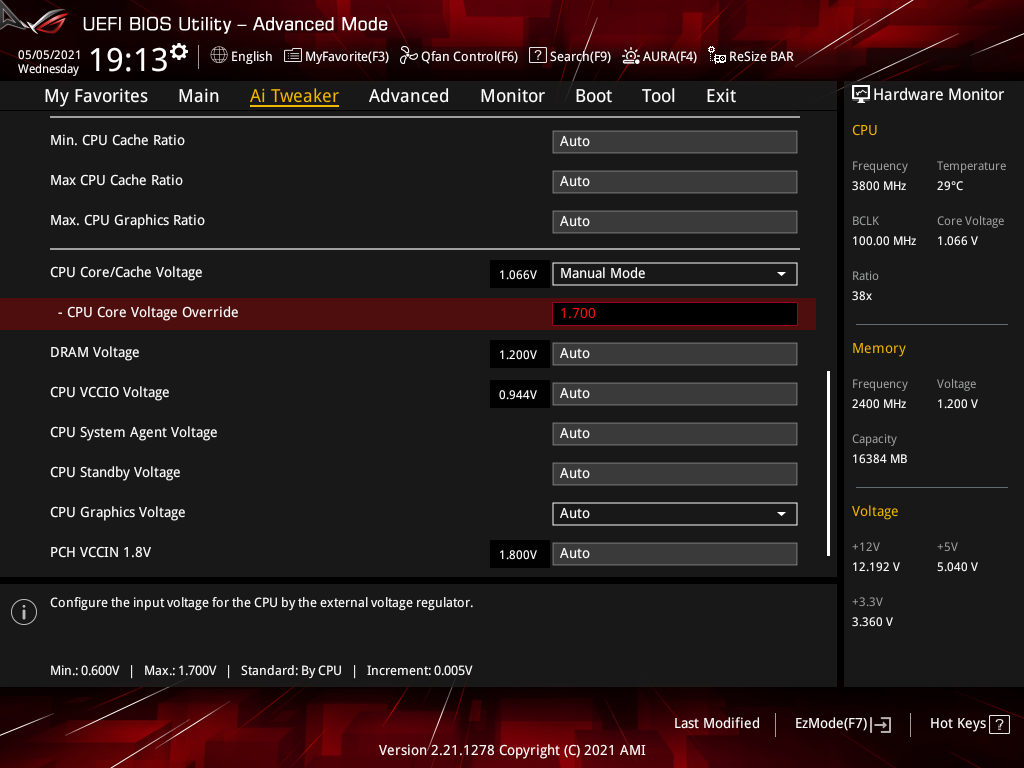Screen dimensions: 1024x768
Task: Click the 1.200V DRAM voltage readout
Action: 519,354
